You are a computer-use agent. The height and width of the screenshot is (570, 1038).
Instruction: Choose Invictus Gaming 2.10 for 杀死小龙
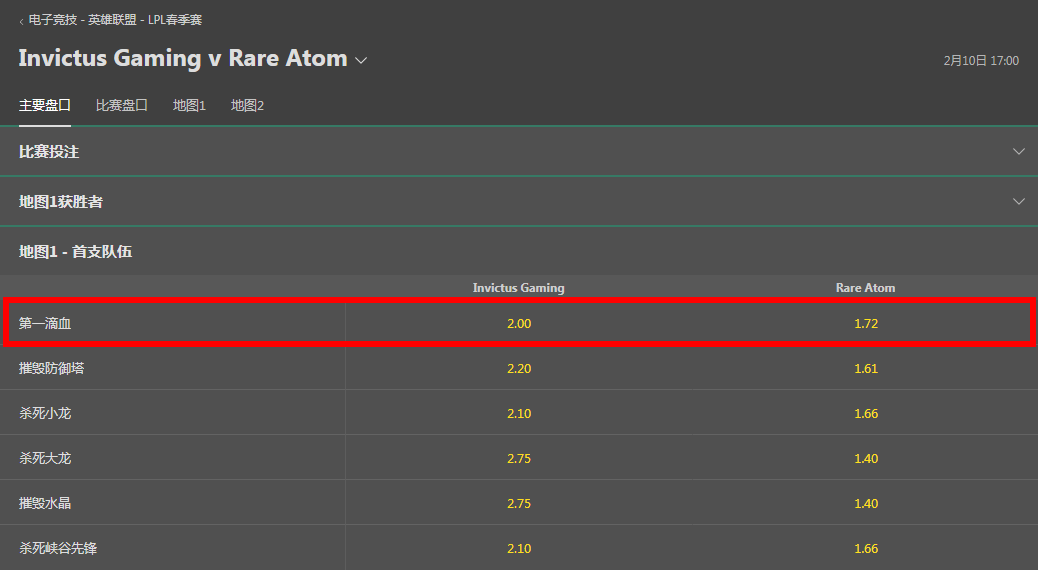pos(519,413)
